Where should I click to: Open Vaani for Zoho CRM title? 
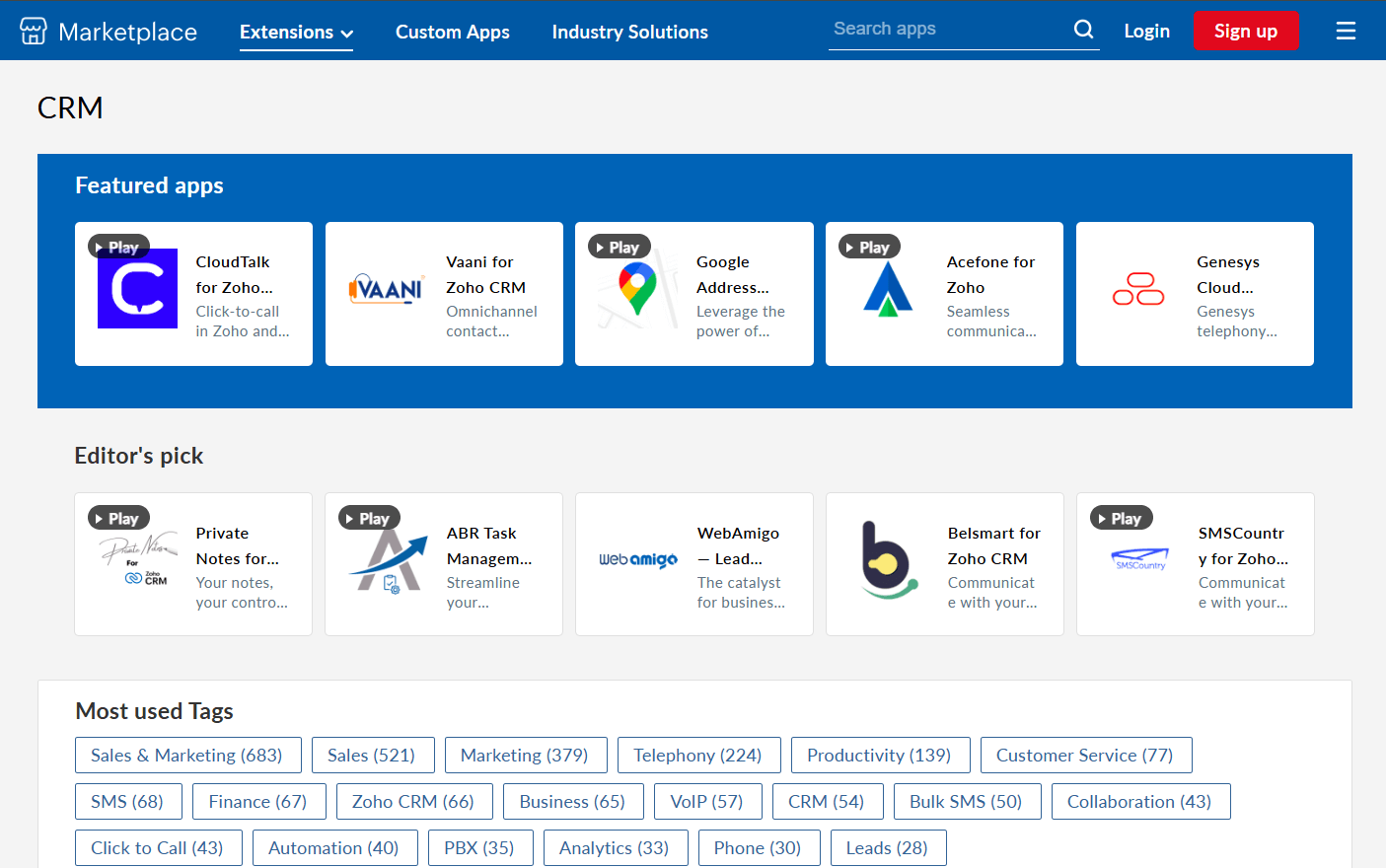coord(485,274)
